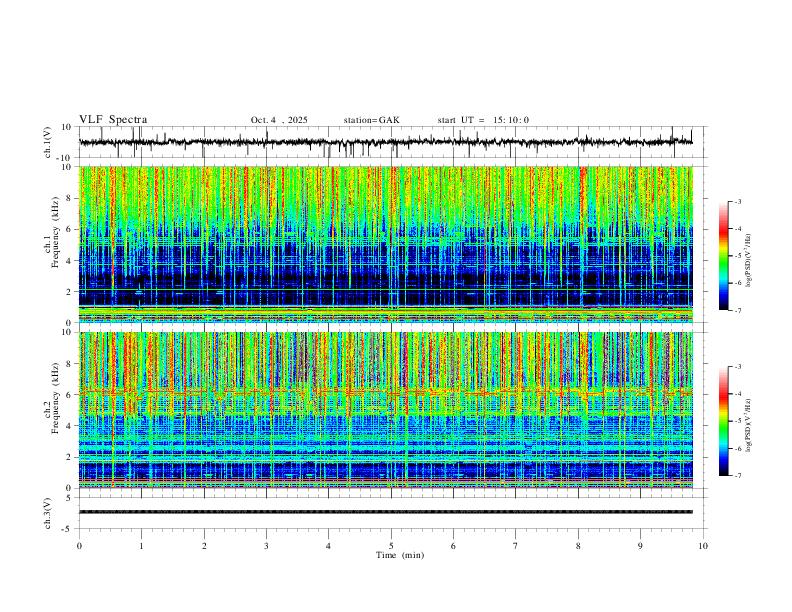Click the "9" tick on the time axis
Viewport: 792px width, 612px height.
(640, 546)
